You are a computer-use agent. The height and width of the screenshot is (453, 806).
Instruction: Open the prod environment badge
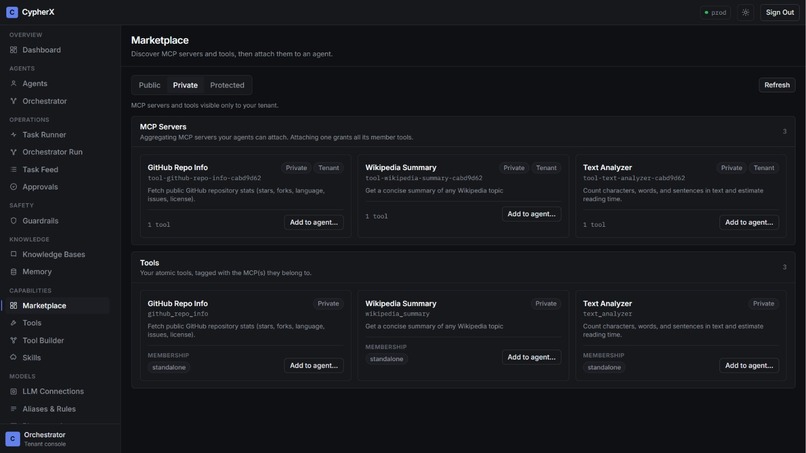pyautogui.click(x=715, y=12)
